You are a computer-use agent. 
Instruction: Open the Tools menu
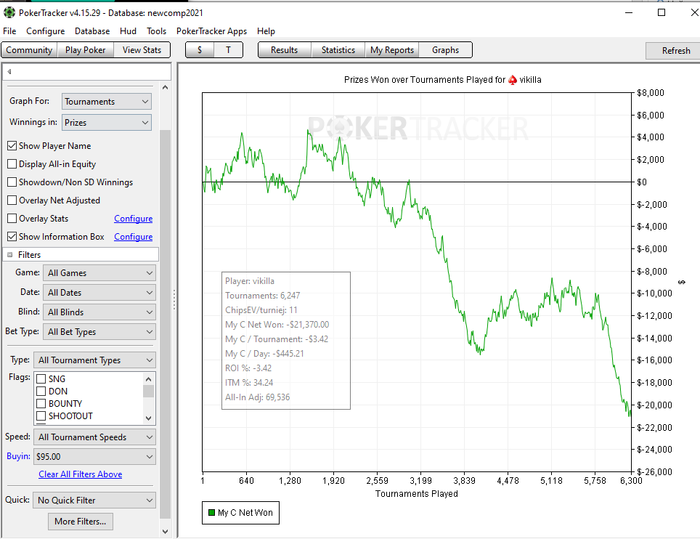click(x=156, y=31)
